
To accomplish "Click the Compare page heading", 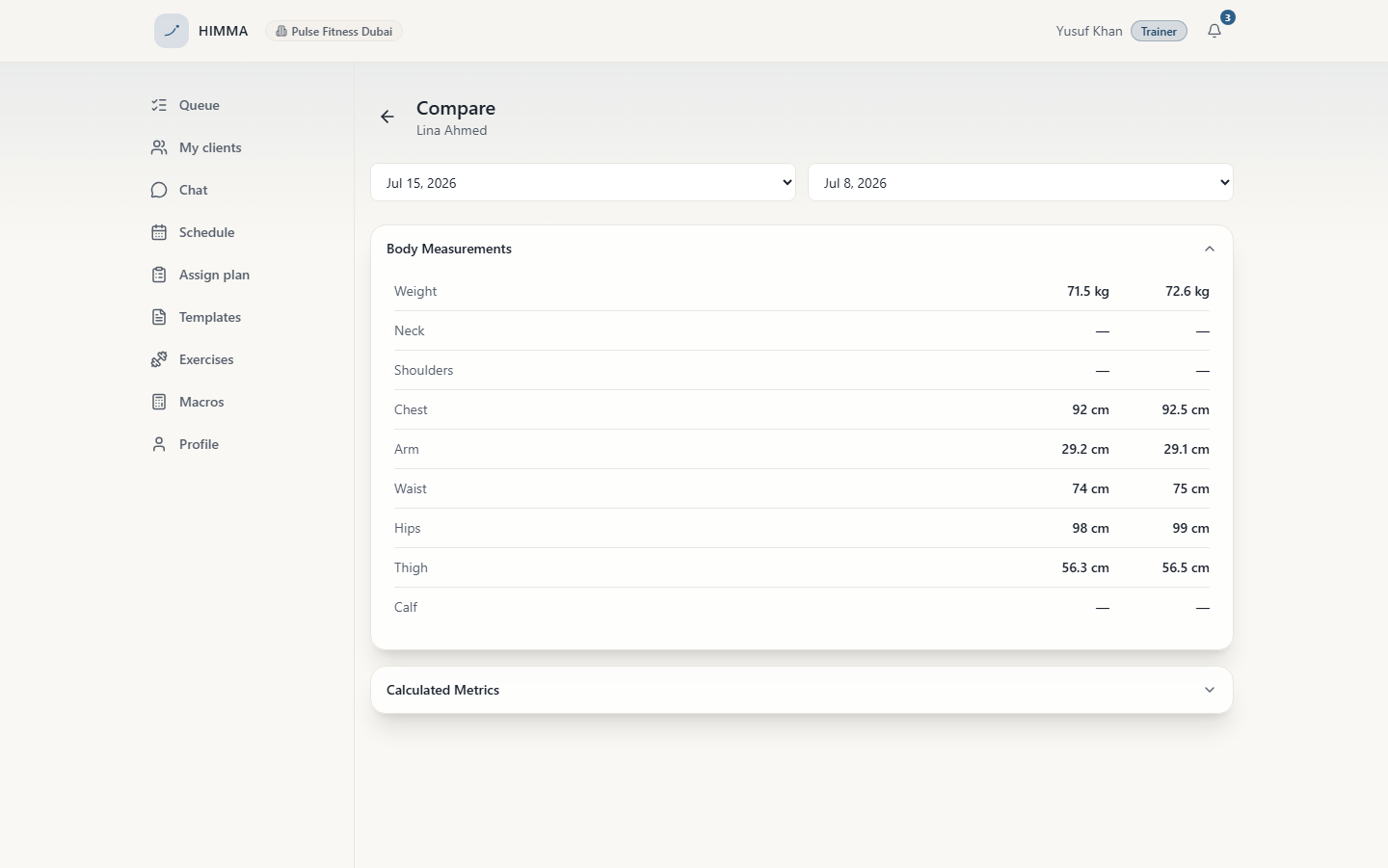I will [x=456, y=108].
